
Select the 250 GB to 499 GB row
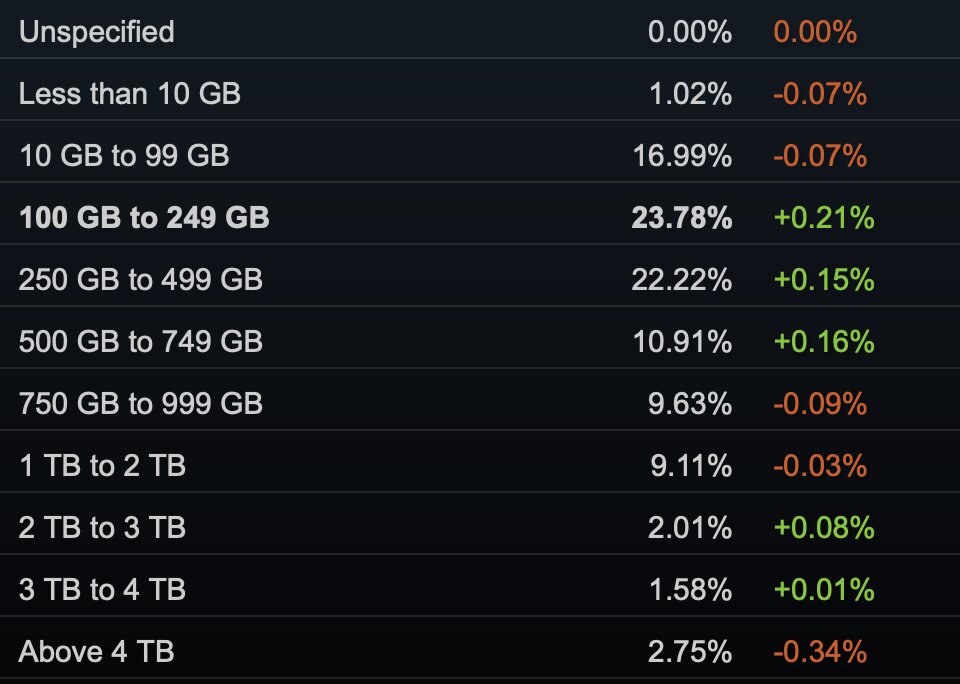point(480,276)
